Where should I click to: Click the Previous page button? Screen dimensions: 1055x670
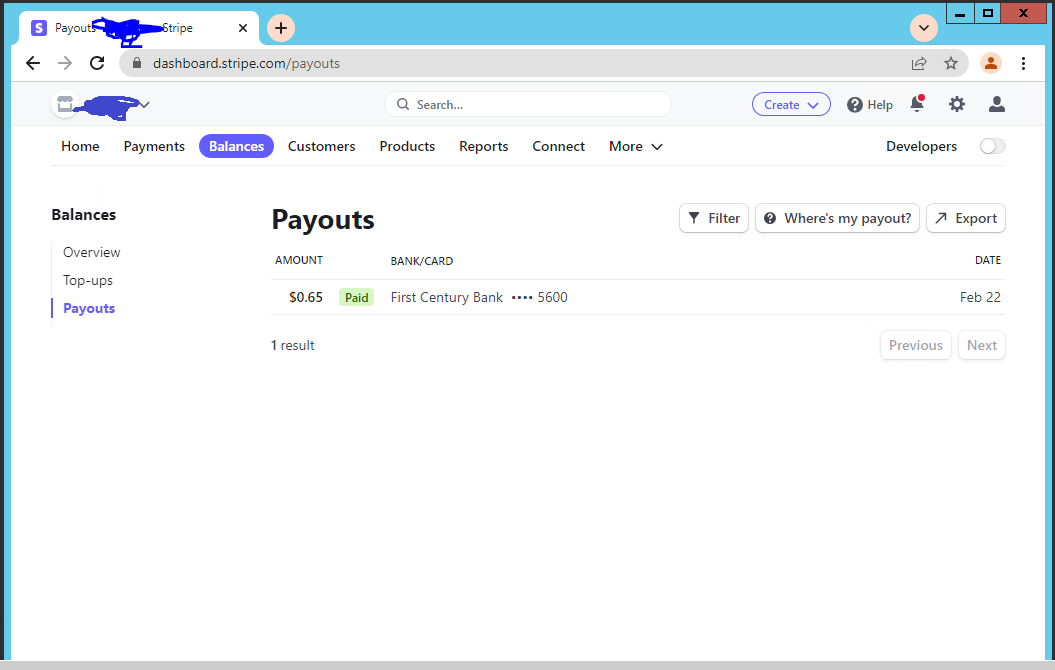coord(916,345)
